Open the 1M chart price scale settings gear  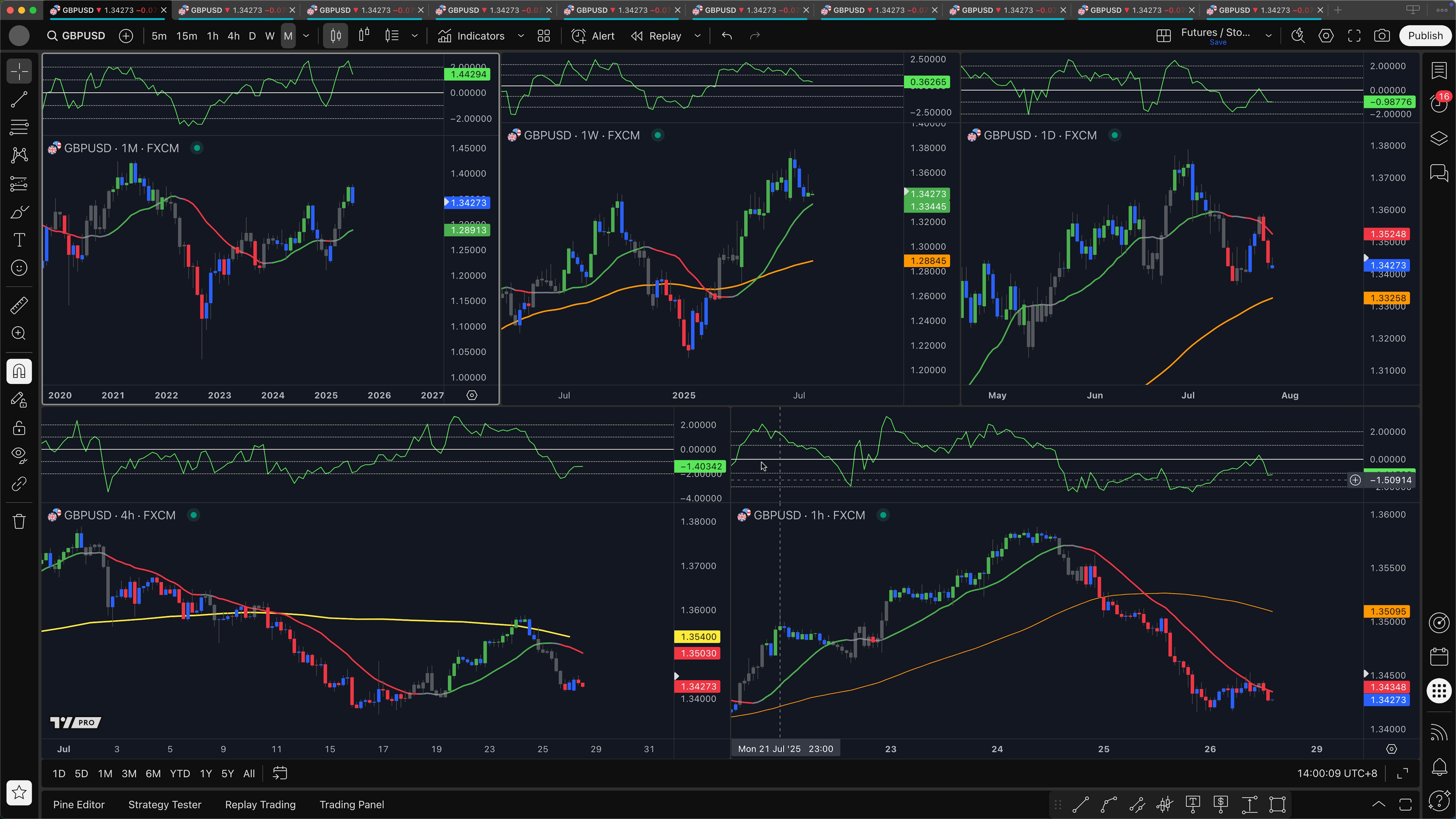pos(472,395)
